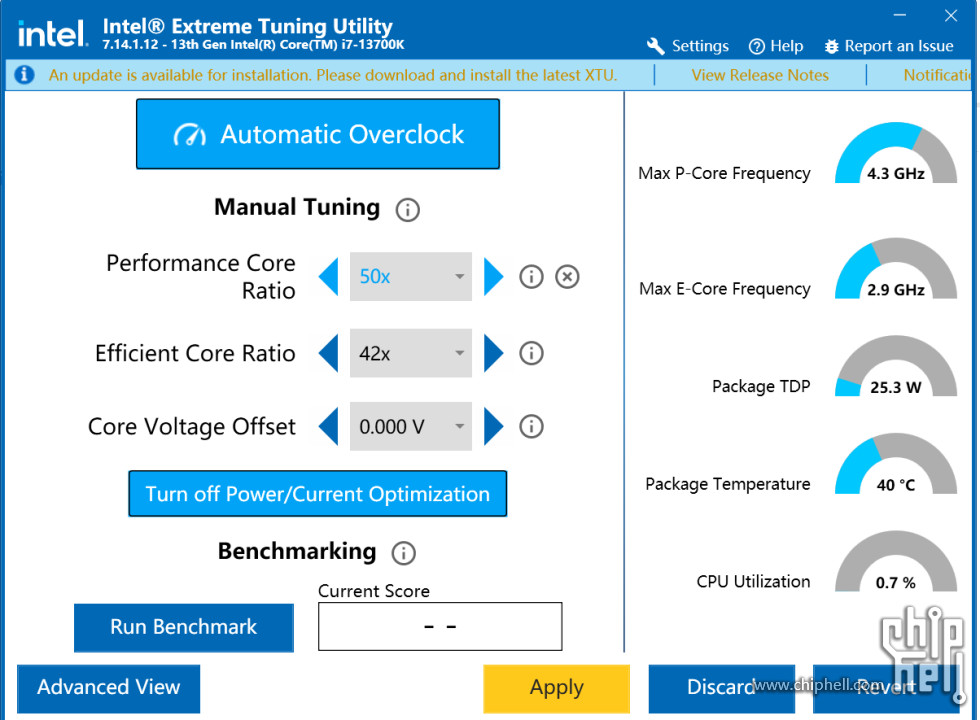
Task: Show Efficient Core Ratio info icon
Action: (531, 353)
